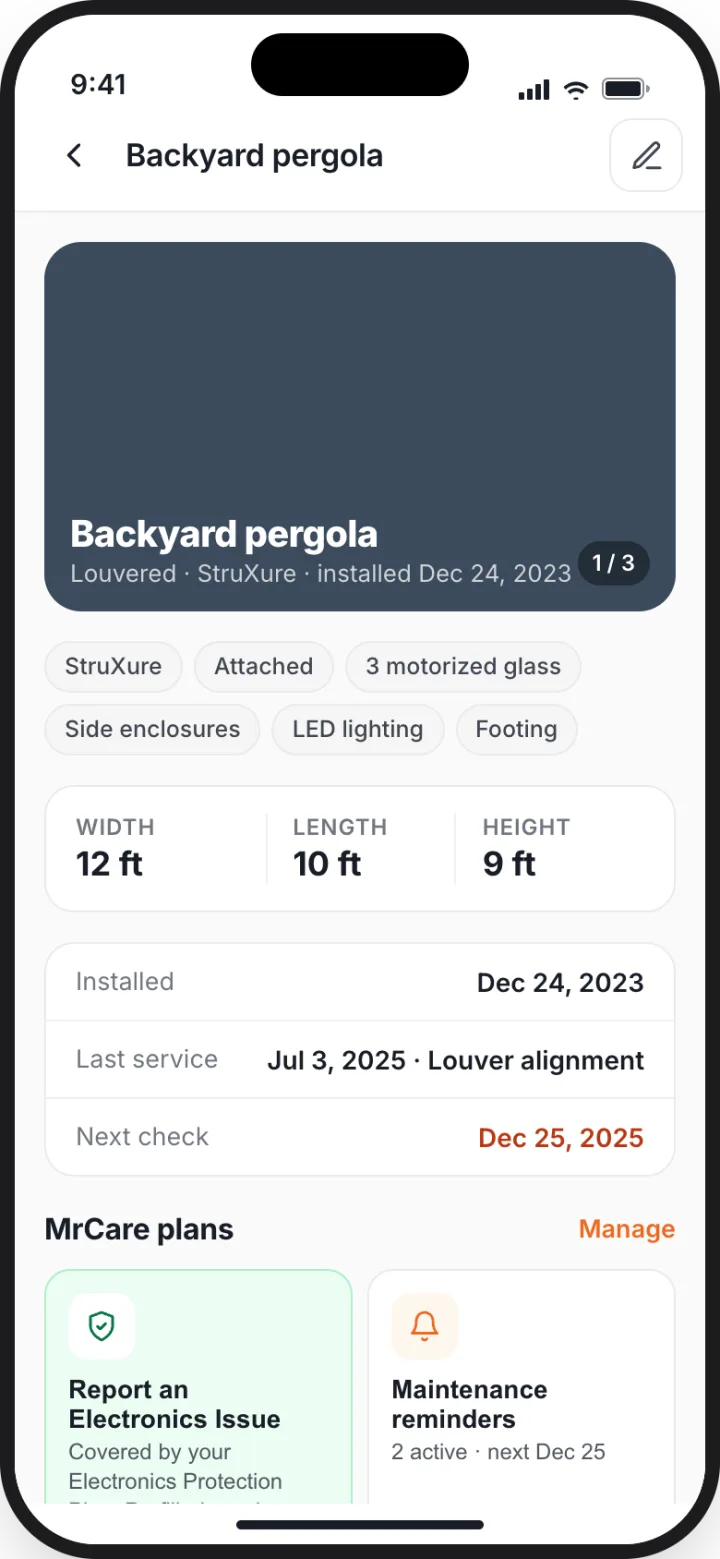The width and height of the screenshot is (720, 1559).
Task: Select the Footing chip
Action: coord(516,730)
